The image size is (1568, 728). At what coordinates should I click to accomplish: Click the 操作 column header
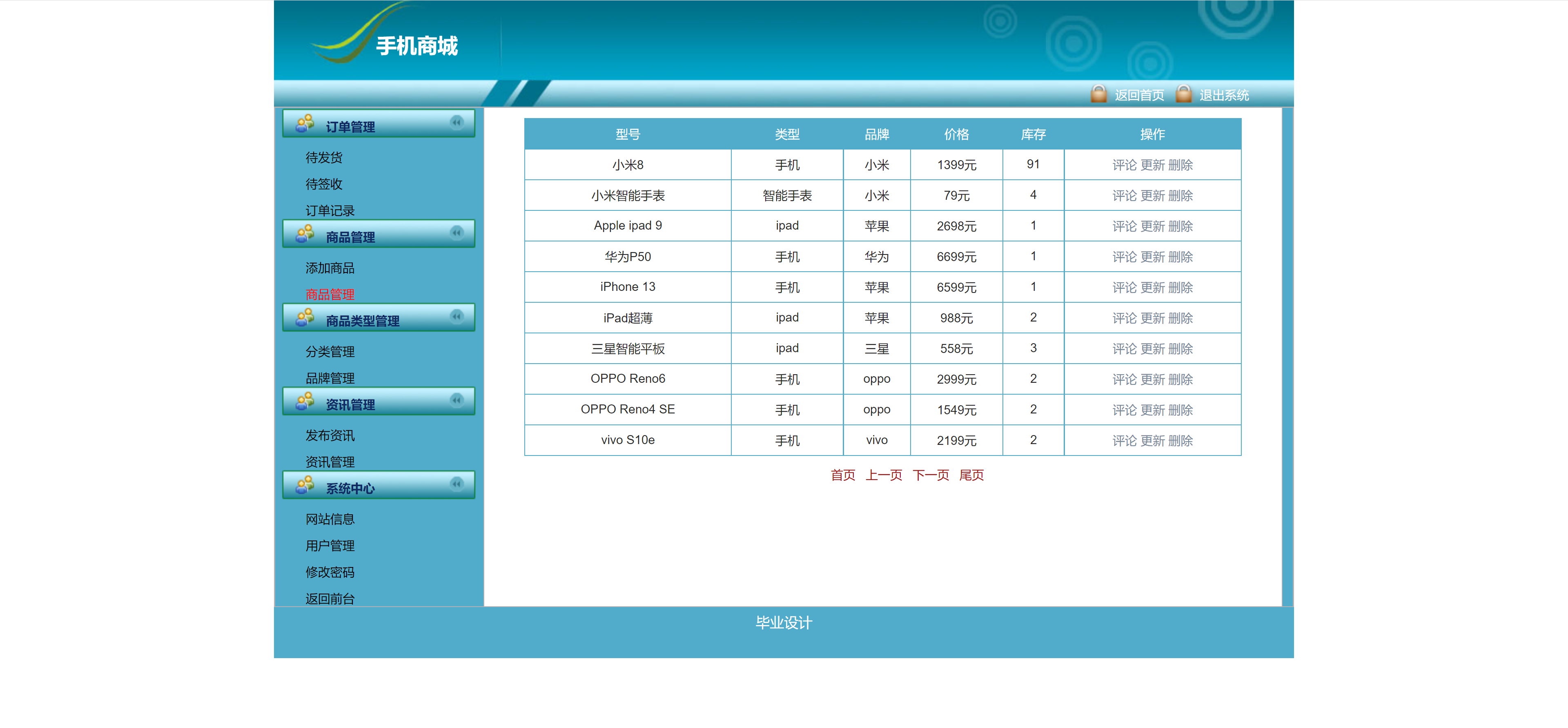(x=1152, y=135)
